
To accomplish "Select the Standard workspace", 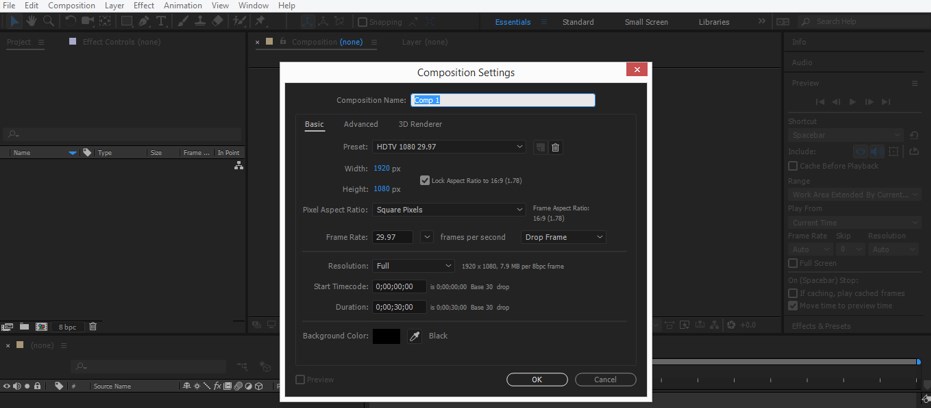I will click(x=578, y=22).
